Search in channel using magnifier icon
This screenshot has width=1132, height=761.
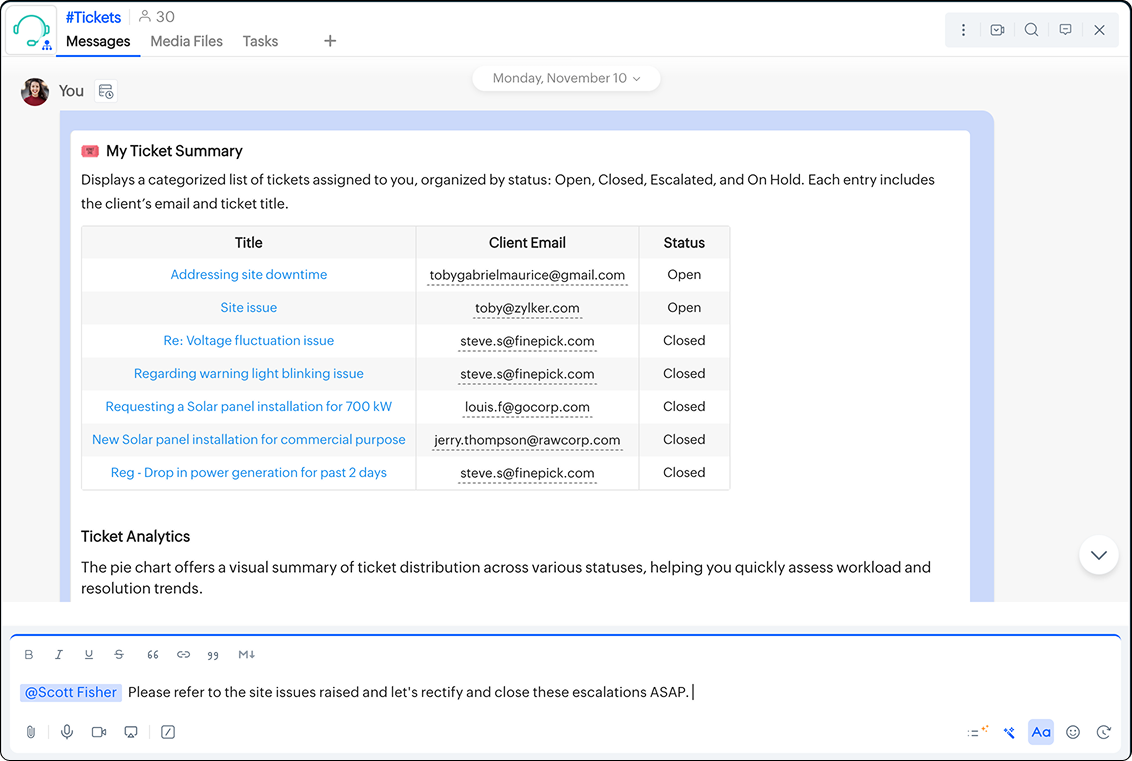click(1031, 30)
